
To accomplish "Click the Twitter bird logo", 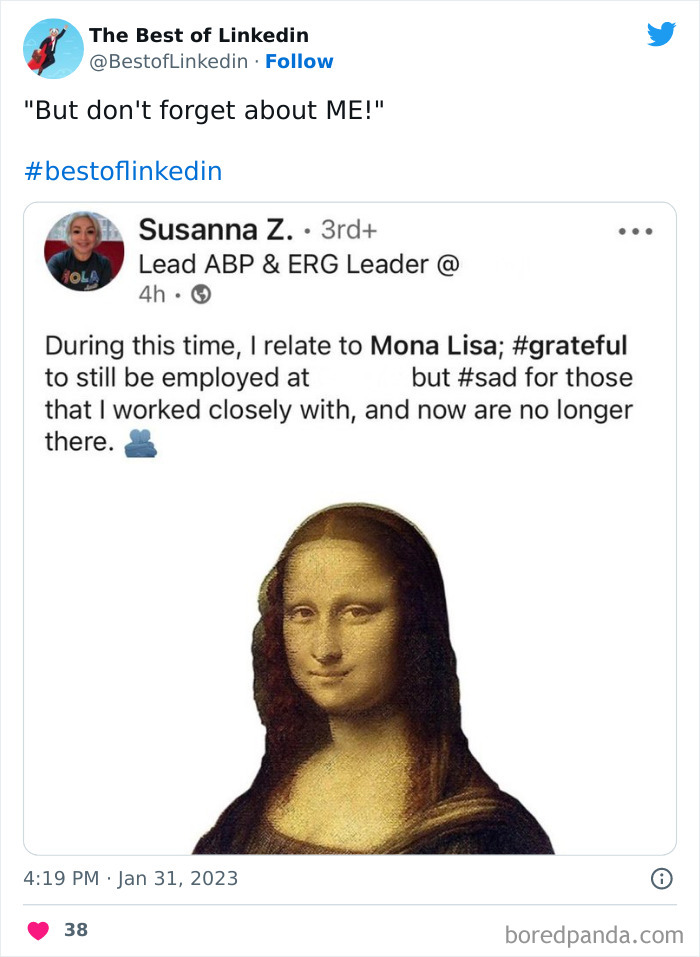I will pos(662,33).
